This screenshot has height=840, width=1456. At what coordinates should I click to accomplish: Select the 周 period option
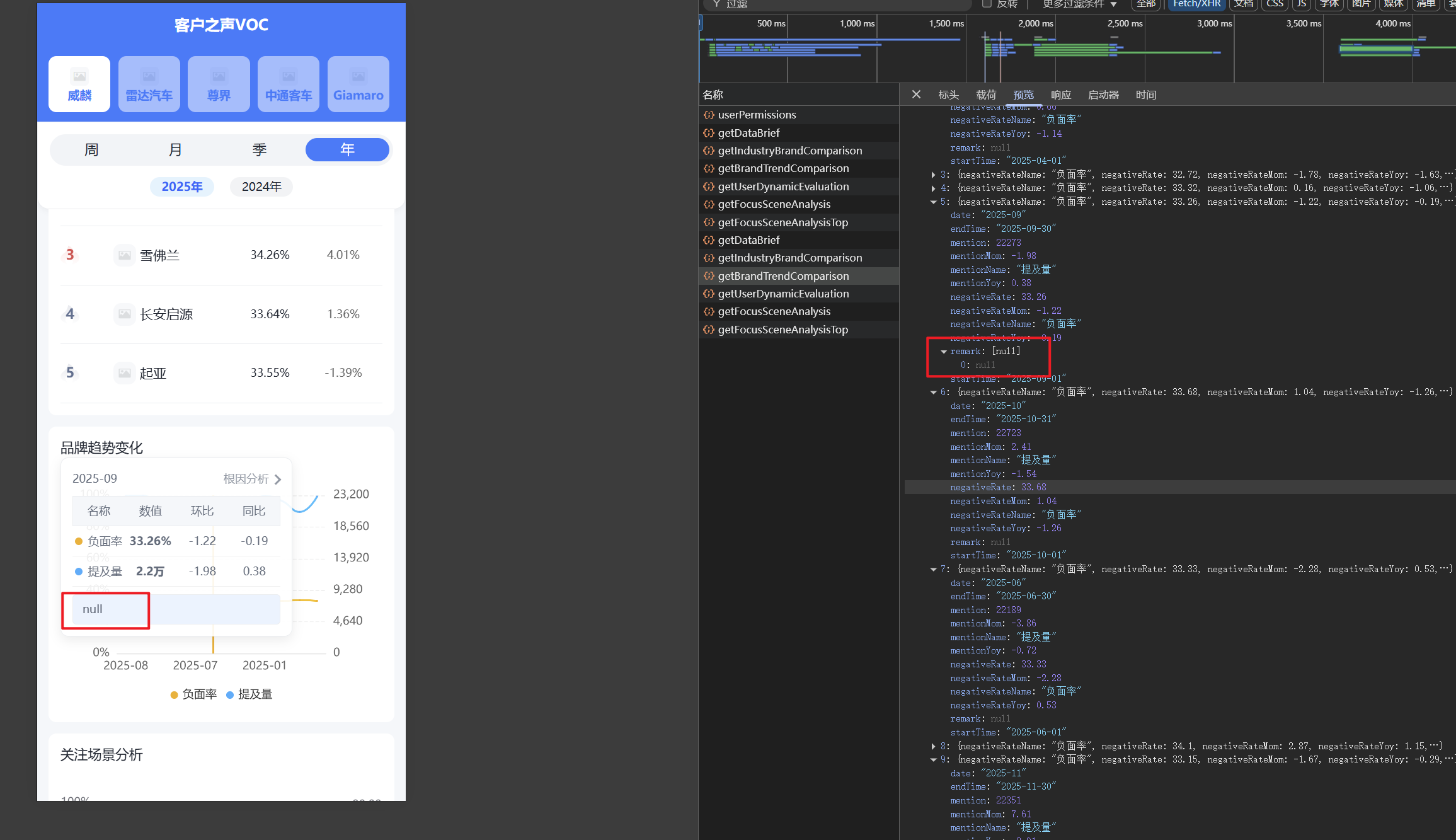[91, 150]
